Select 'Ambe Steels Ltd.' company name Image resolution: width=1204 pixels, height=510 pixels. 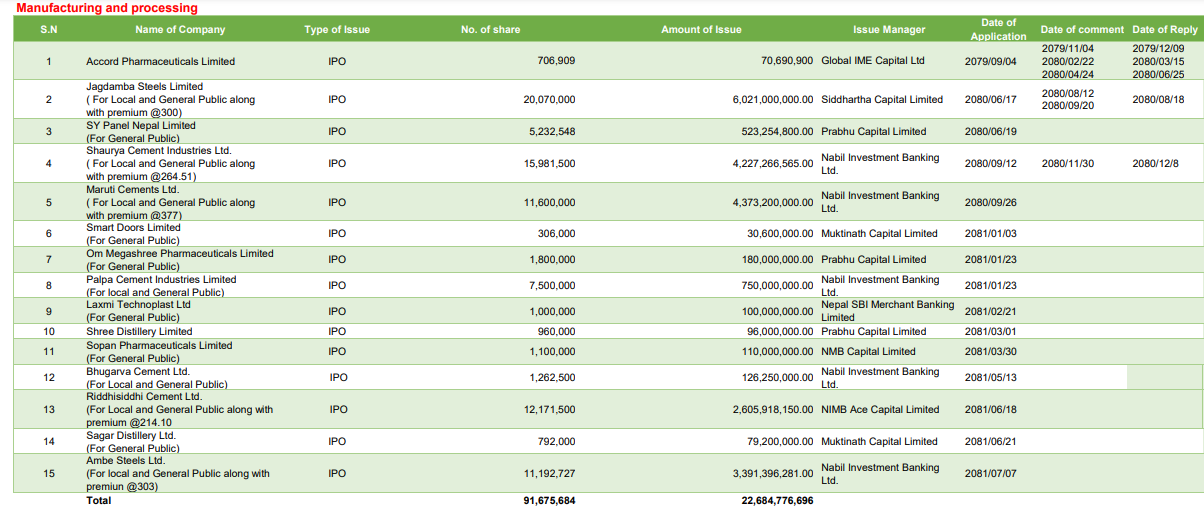(125, 461)
